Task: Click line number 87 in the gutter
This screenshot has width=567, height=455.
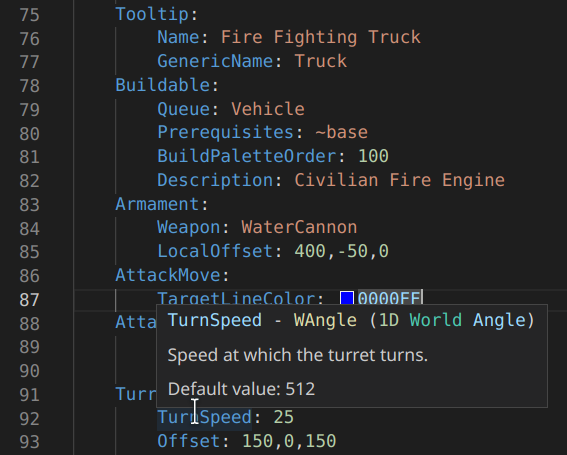Action: click(x=29, y=300)
